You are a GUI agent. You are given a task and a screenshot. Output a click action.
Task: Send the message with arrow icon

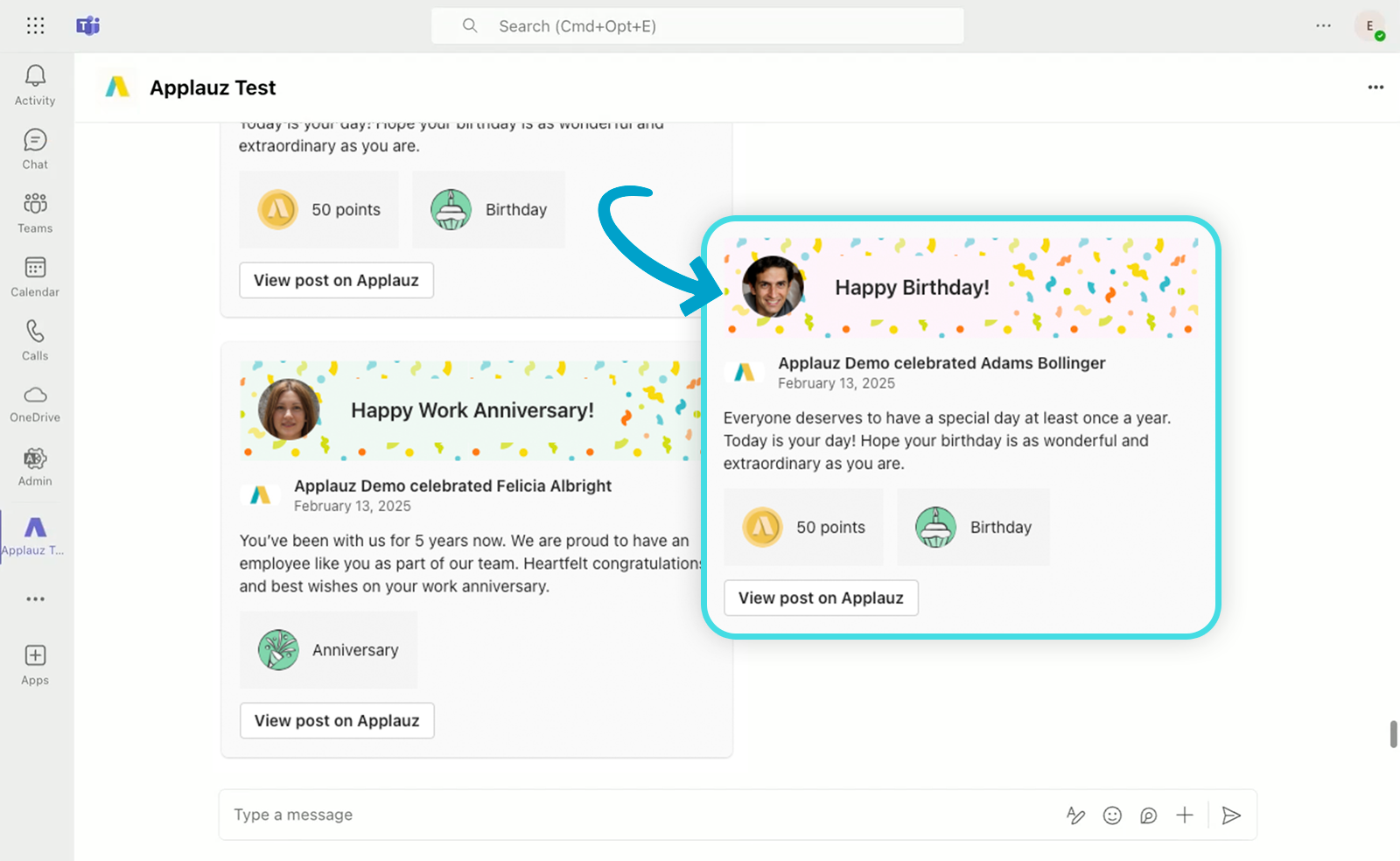click(x=1231, y=815)
